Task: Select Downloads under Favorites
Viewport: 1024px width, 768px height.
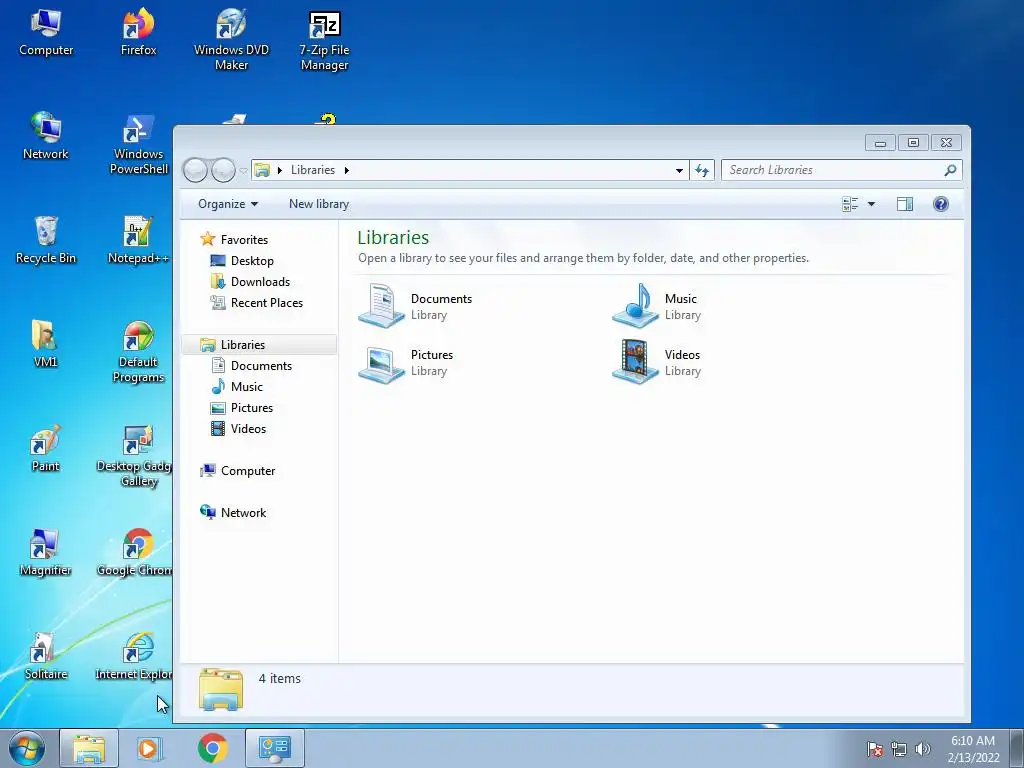Action: click(260, 281)
